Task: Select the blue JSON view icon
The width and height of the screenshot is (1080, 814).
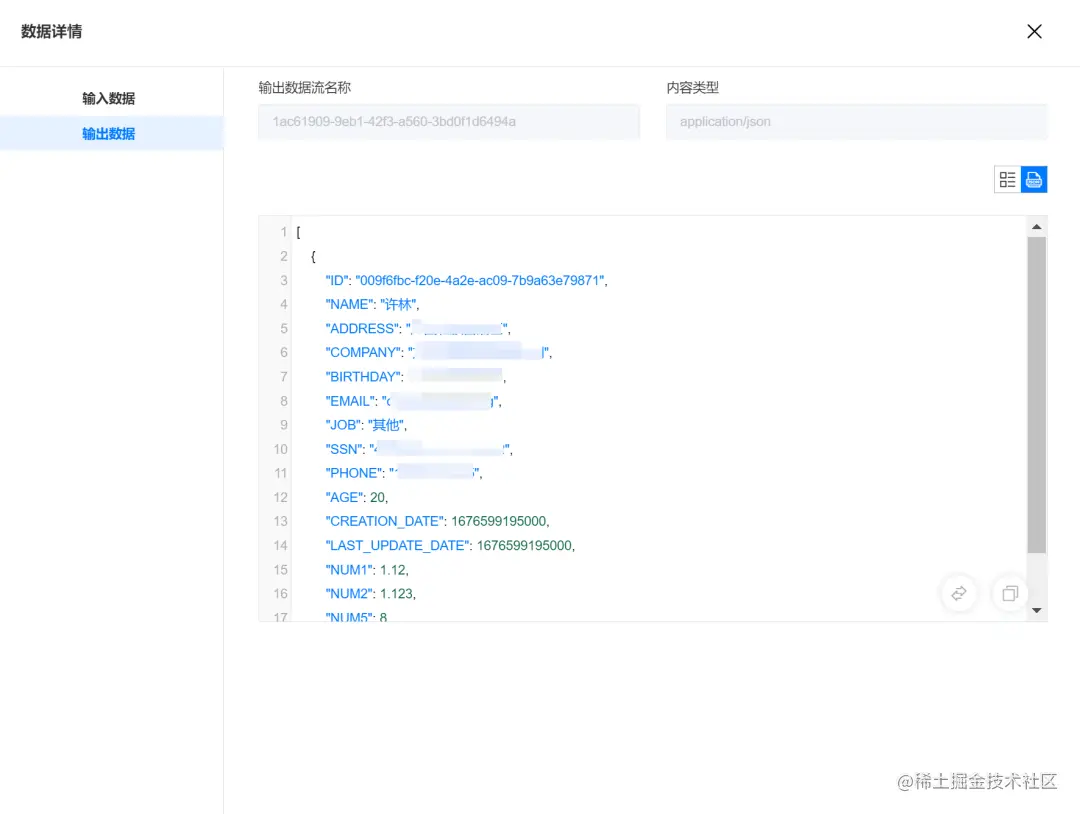Action: point(1034,180)
